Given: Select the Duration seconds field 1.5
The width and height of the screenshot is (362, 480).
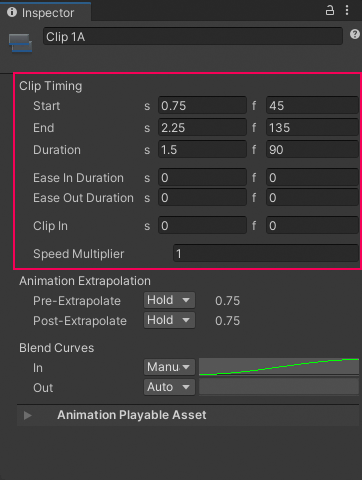Looking at the screenshot, I should 202,150.
